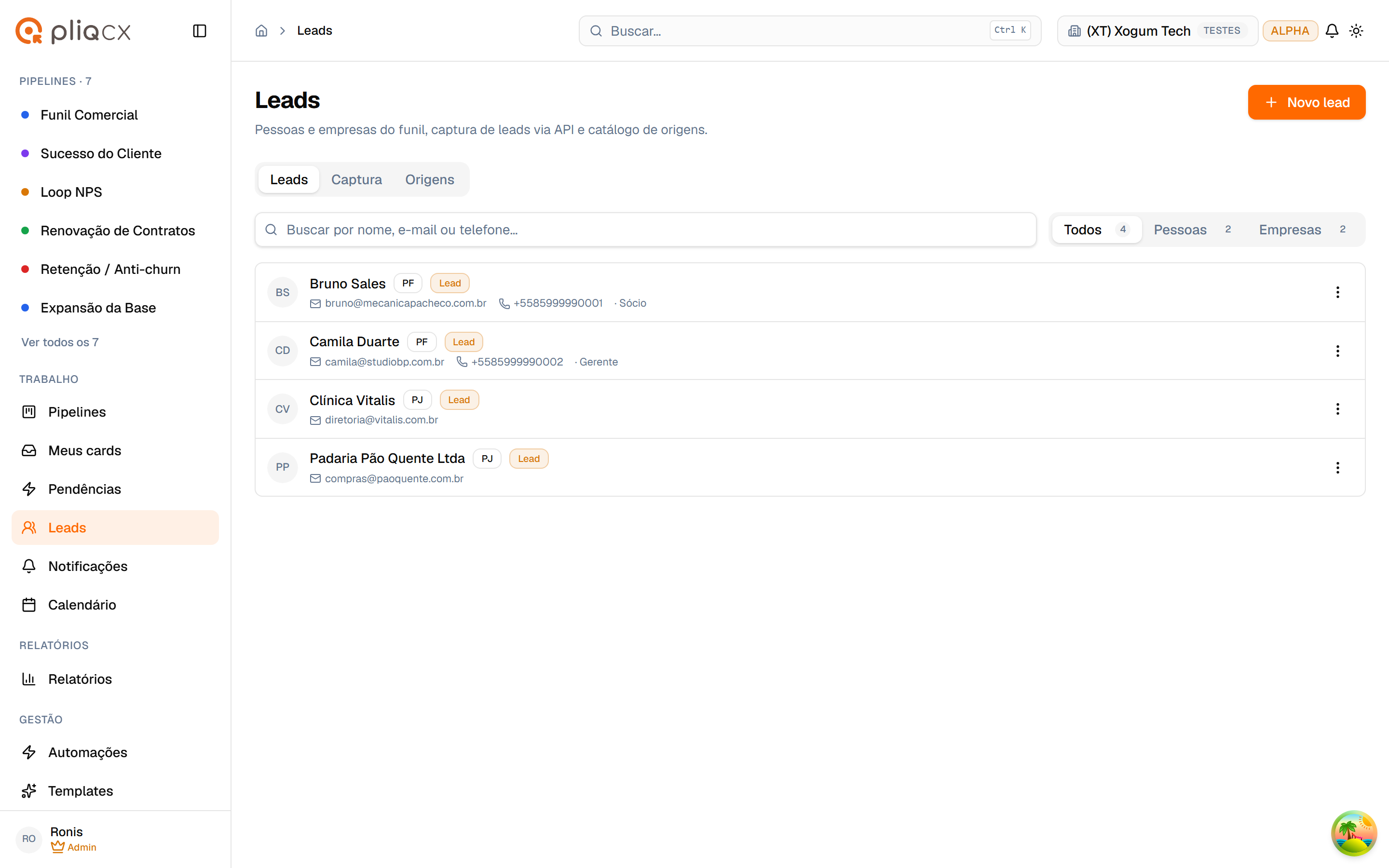The width and height of the screenshot is (1389, 868).
Task: Open Funil Comercial pipeline
Action: point(115,115)
